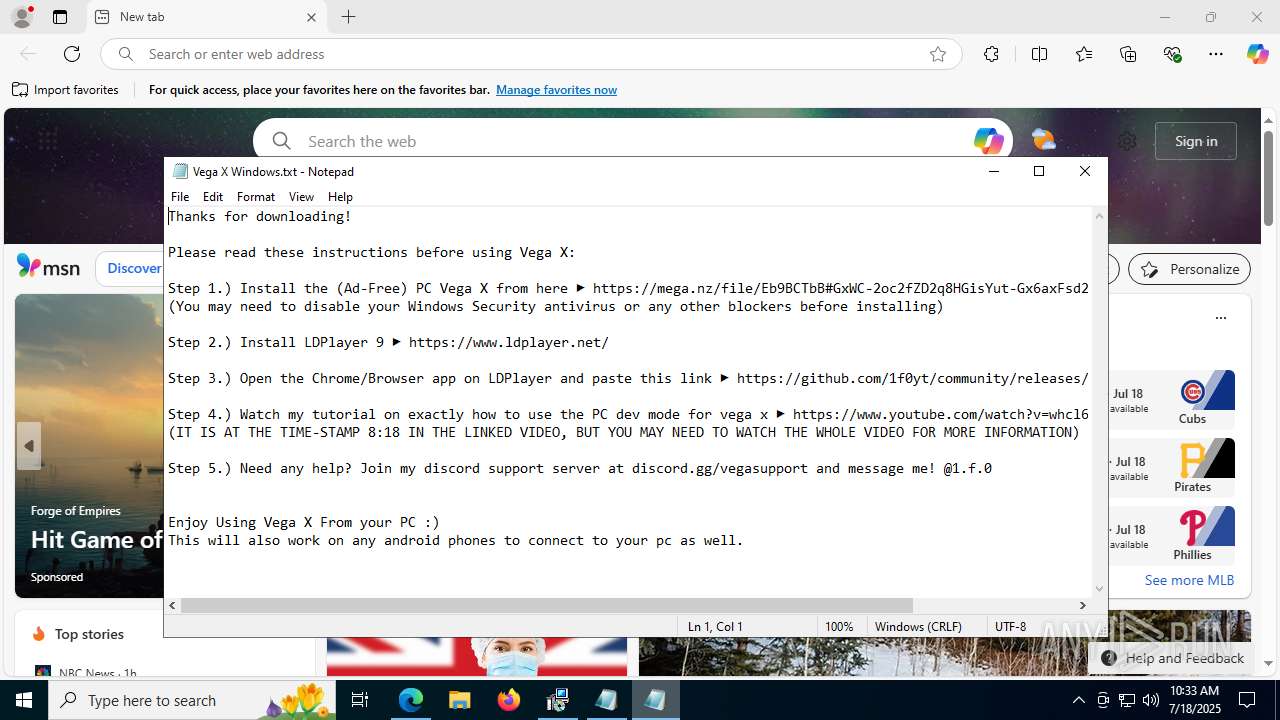
Task: Click the Personalize button
Action: pyautogui.click(x=1190, y=269)
